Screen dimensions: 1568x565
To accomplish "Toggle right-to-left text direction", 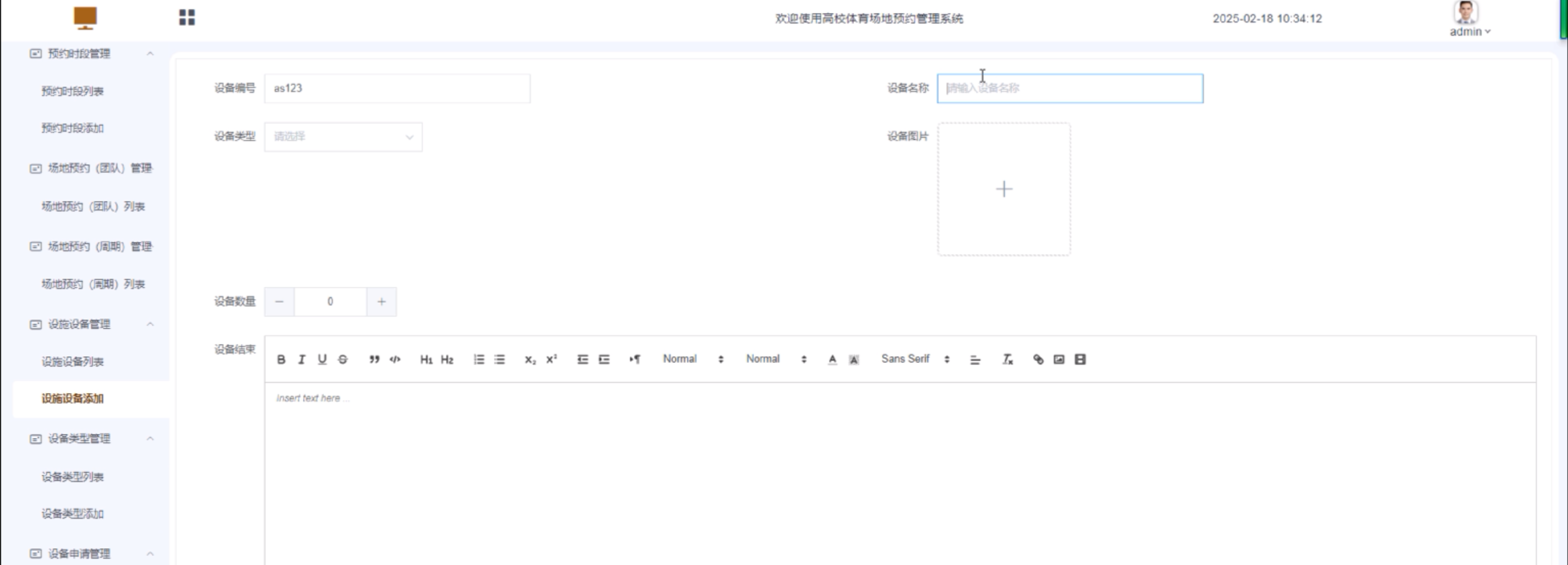I will click(x=634, y=359).
